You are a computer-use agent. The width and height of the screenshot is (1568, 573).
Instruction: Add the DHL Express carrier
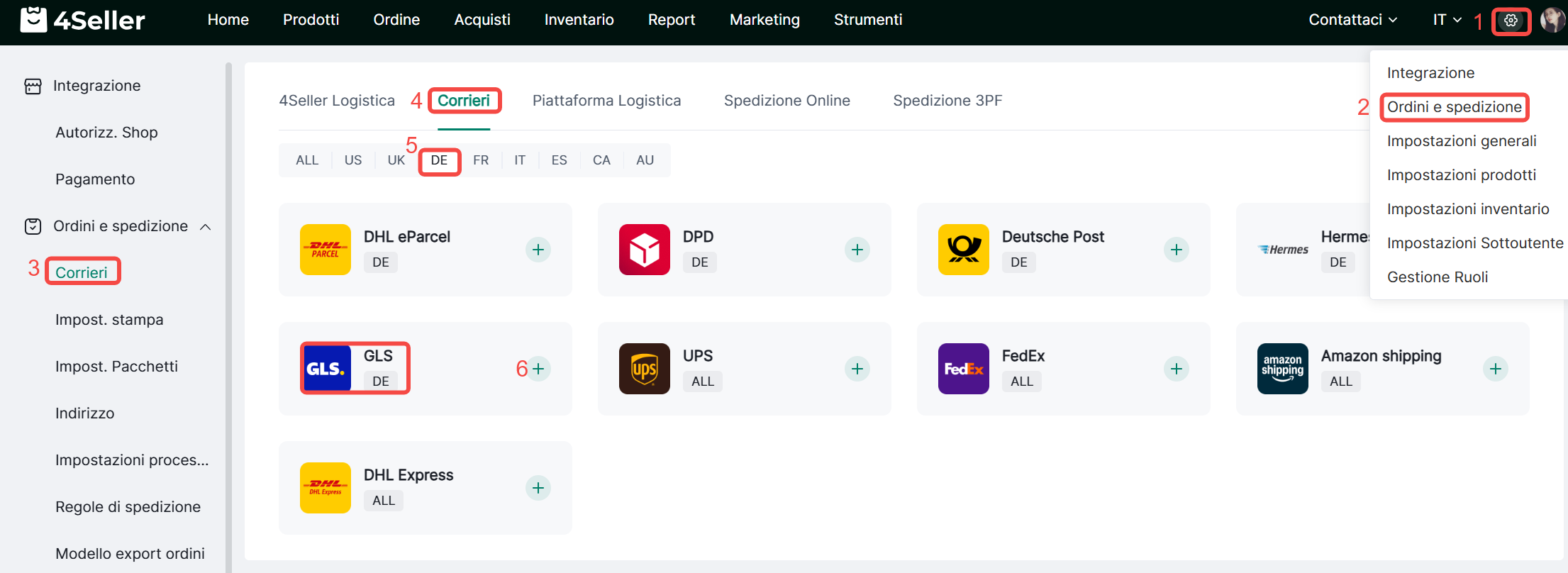tap(538, 488)
